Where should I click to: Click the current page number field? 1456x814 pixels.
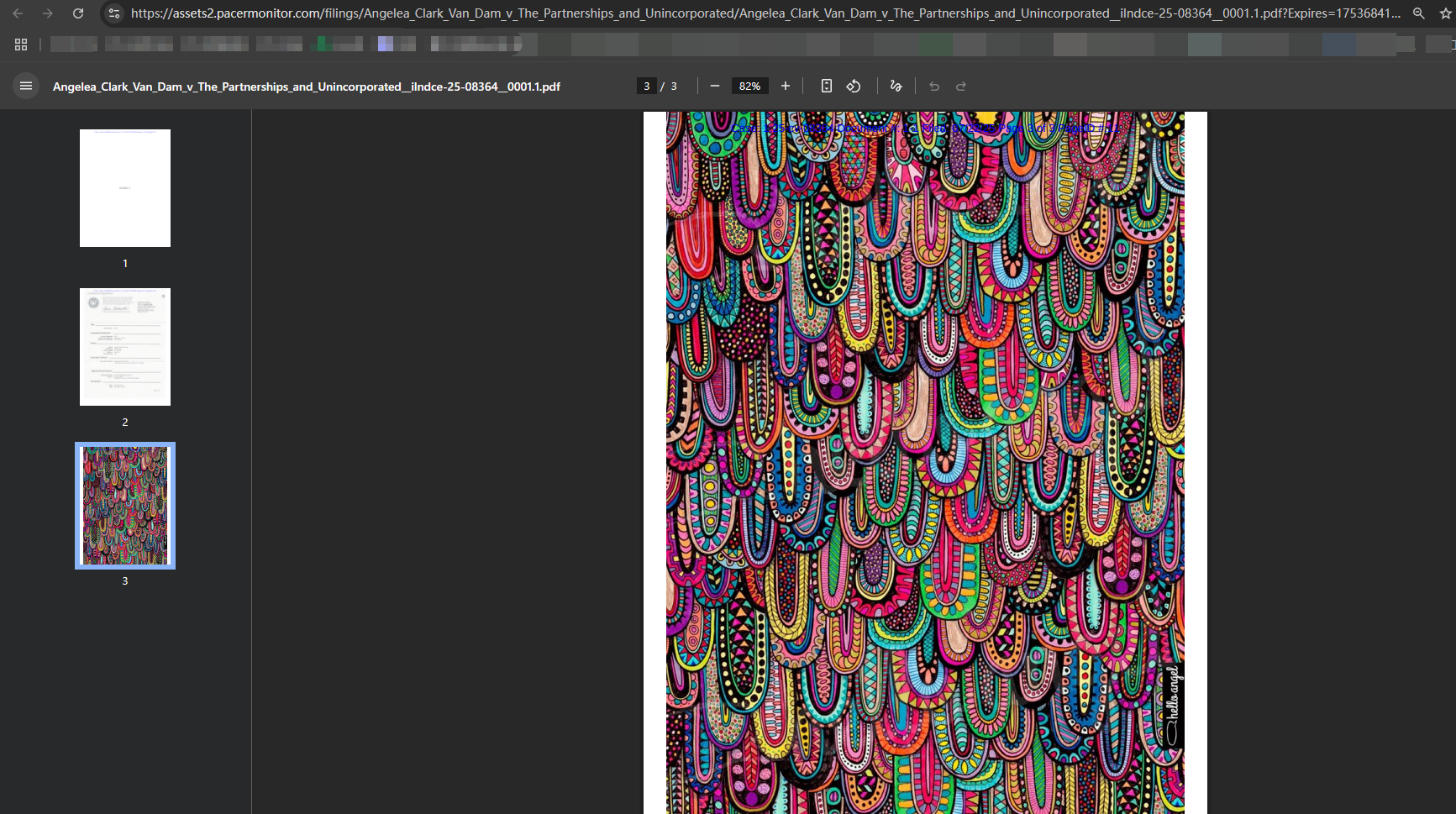tap(646, 86)
